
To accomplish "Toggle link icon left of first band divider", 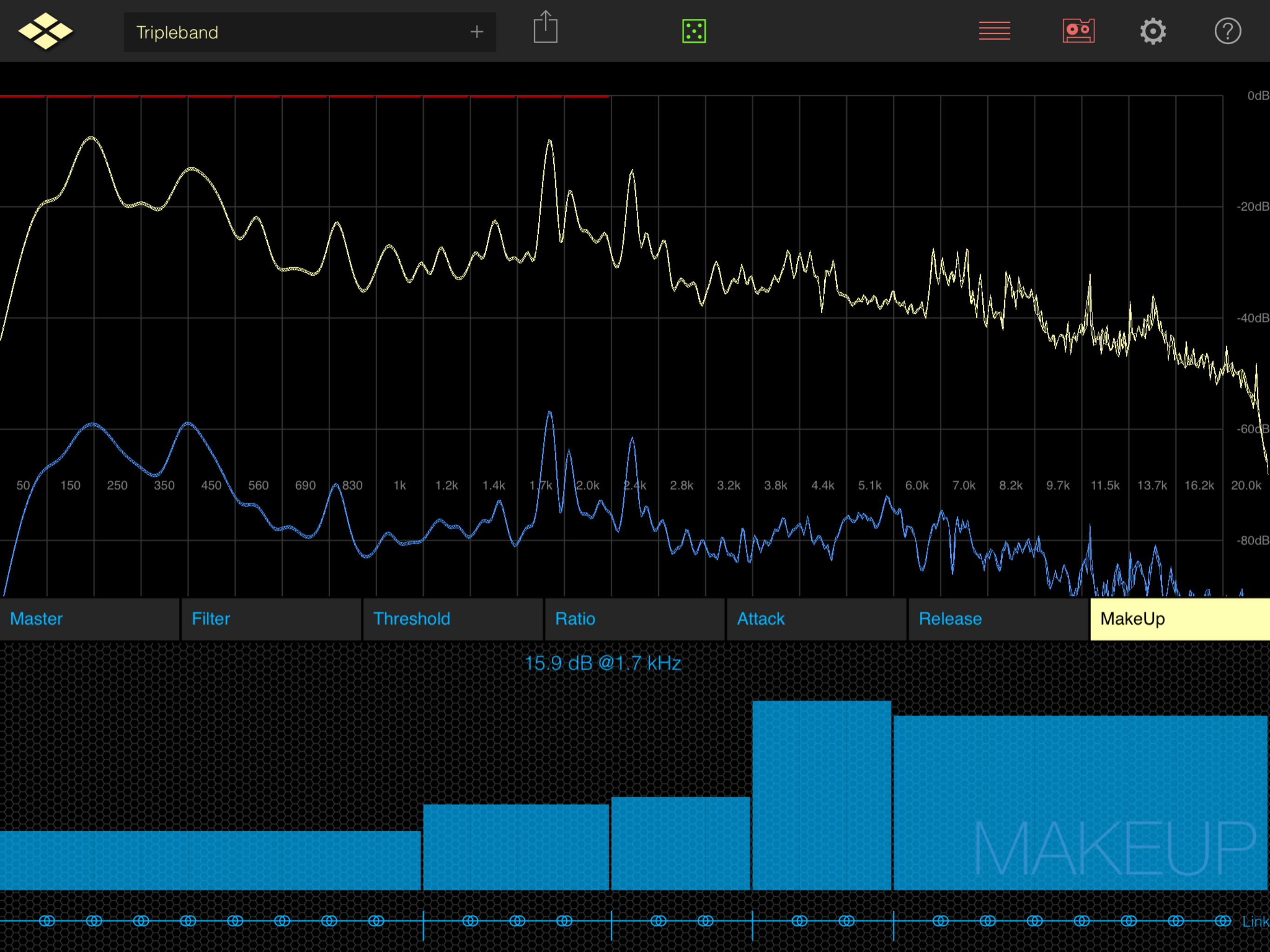I will click(x=376, y=921).
